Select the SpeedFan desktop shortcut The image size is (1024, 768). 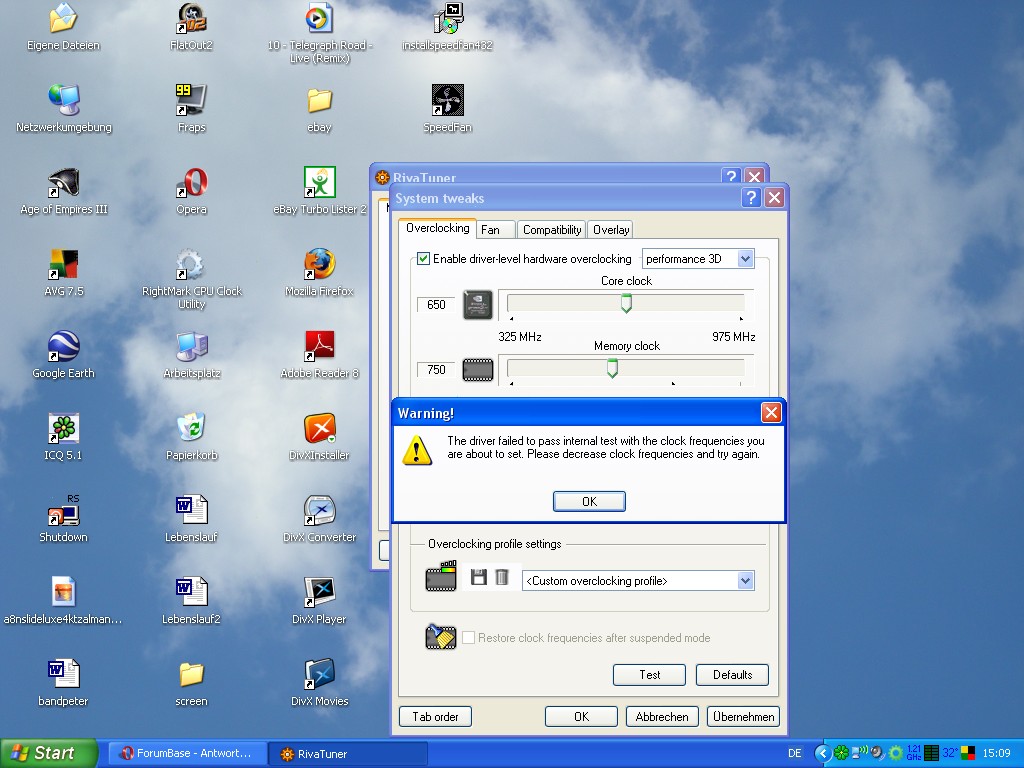[447, 108]
